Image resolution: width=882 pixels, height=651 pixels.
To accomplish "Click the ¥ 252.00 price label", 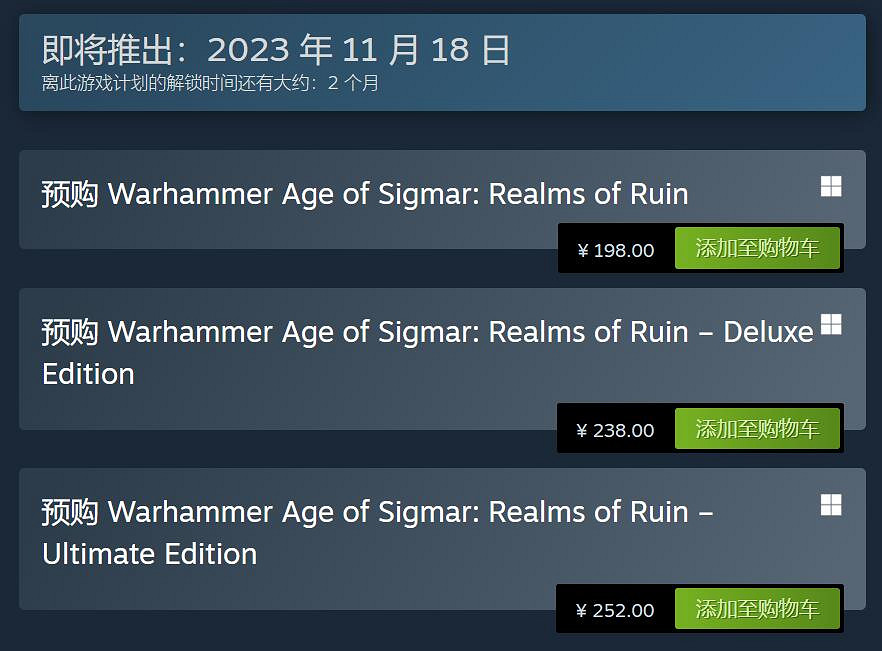I will [x=616, y=610].
